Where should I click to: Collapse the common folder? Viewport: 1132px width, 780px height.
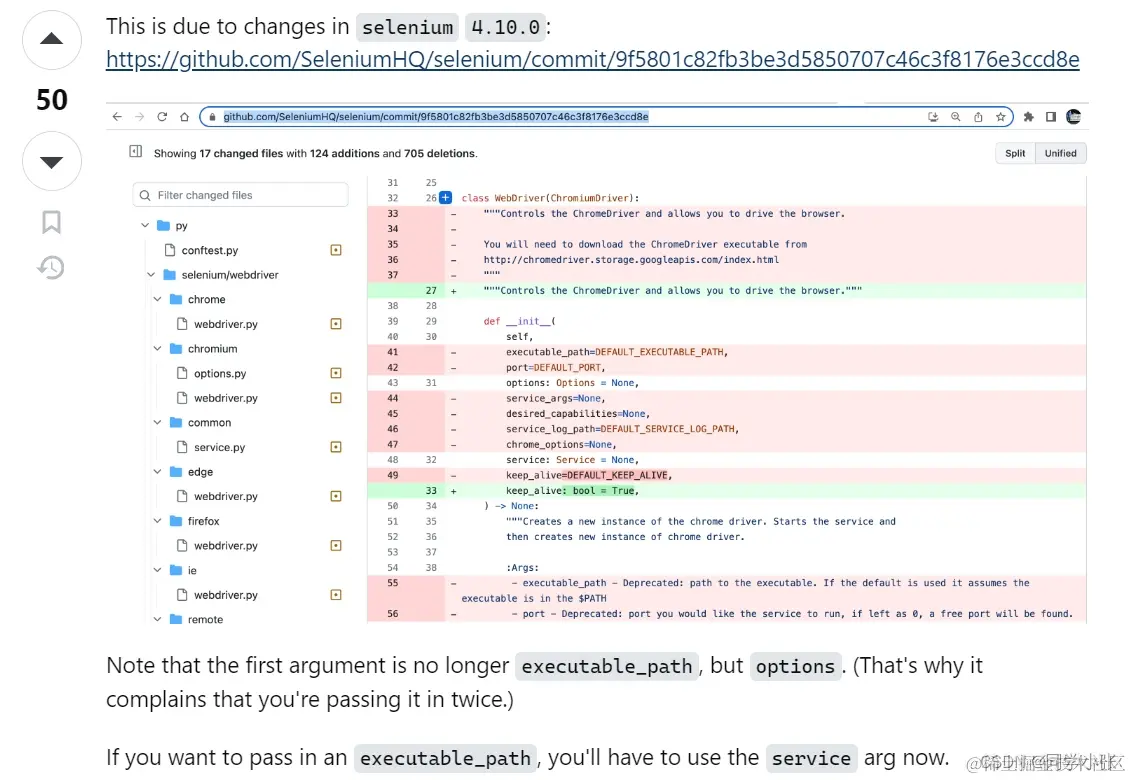click(157, 422)
